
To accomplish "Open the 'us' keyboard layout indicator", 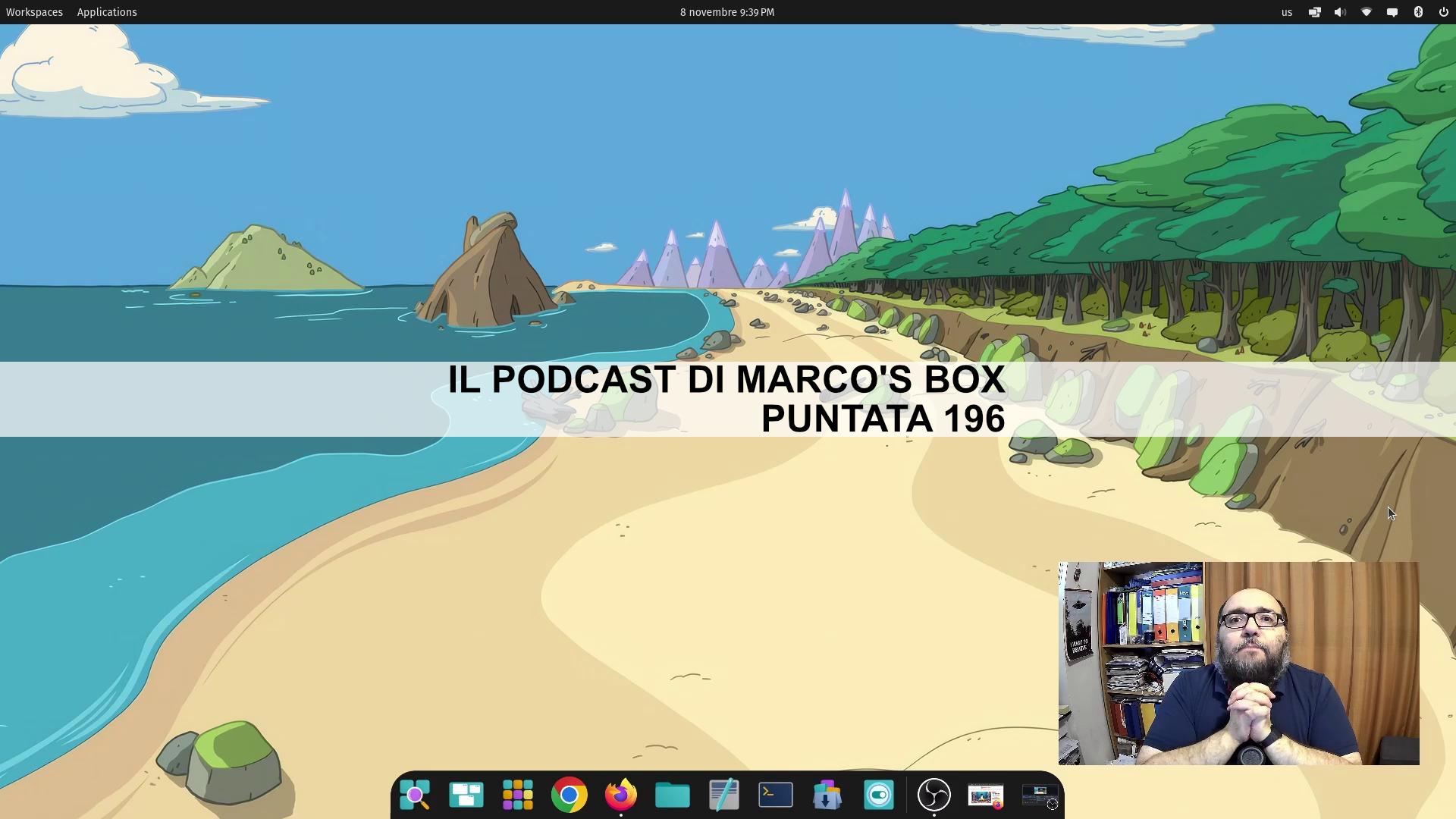I will [x=1287, y=12].
